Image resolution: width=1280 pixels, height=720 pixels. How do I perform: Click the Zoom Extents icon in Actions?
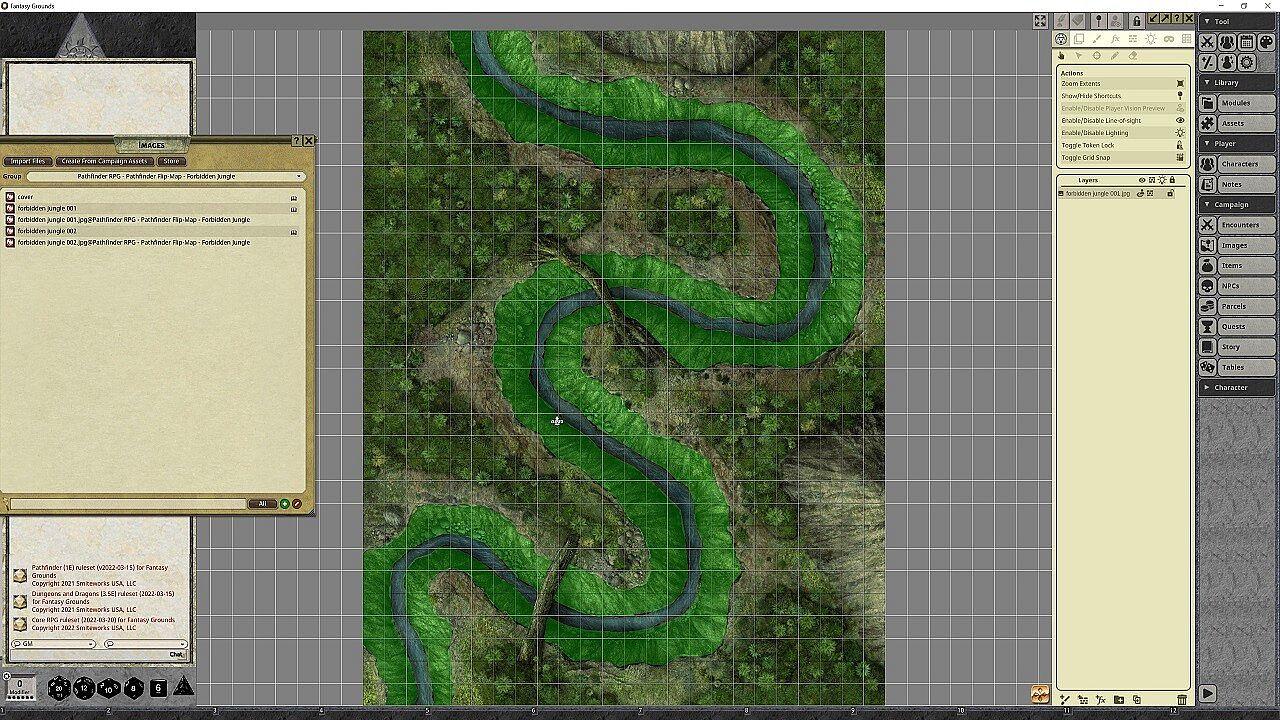[x=1180, y=84]
